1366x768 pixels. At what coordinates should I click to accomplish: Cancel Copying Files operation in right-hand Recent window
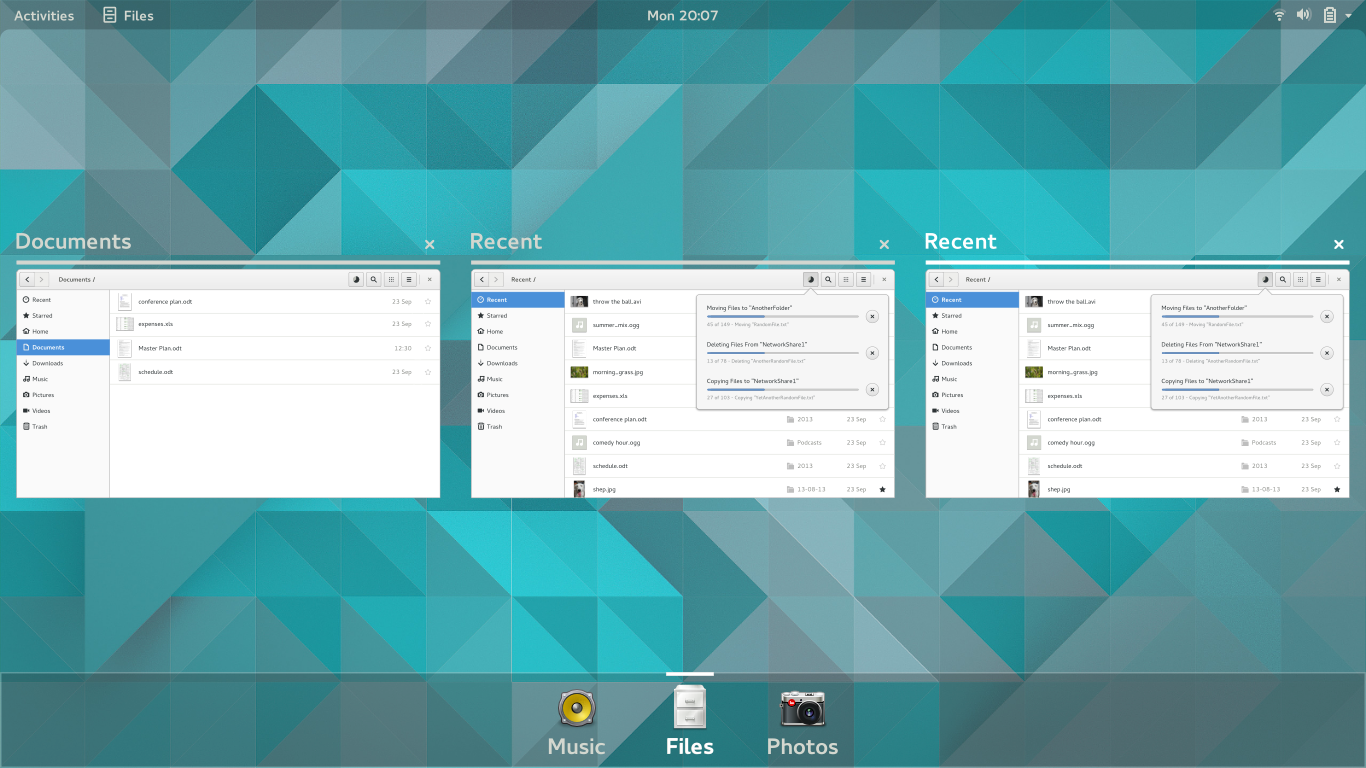(1327, 389)
